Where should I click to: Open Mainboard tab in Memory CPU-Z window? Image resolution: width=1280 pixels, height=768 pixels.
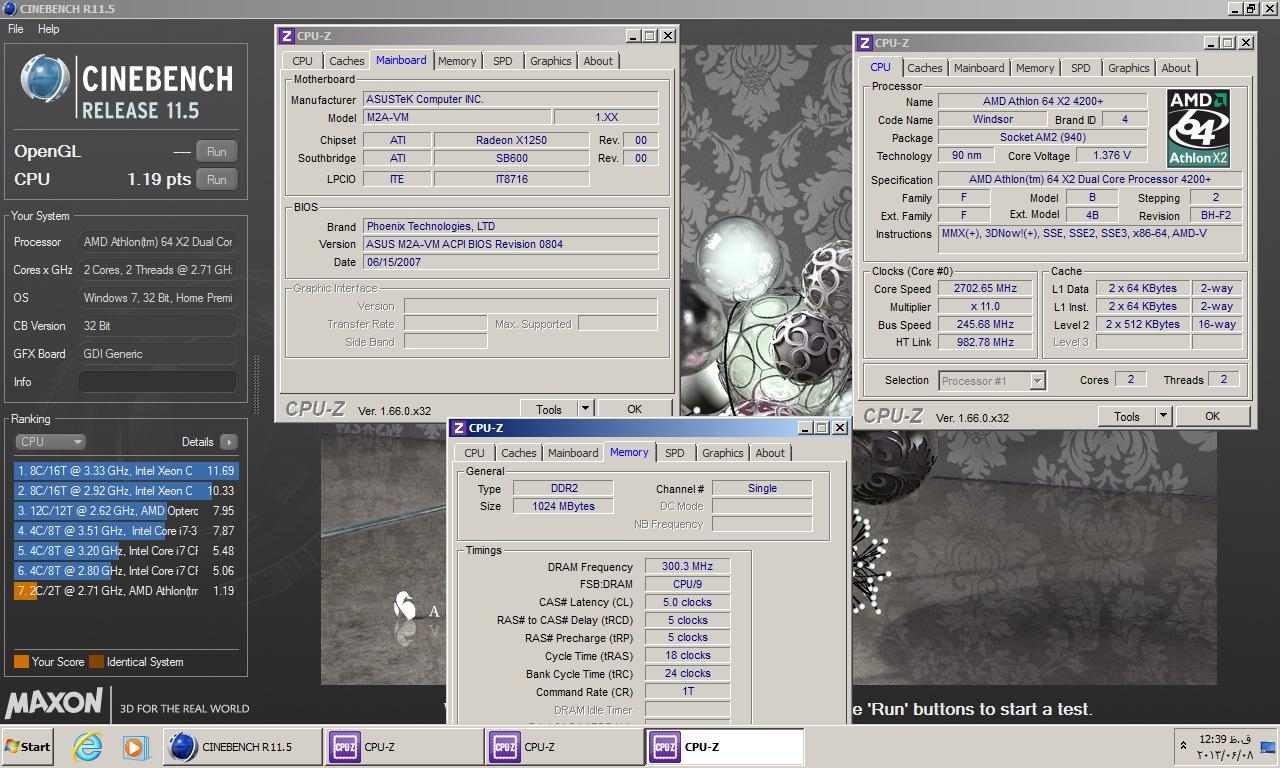point(573,453)
